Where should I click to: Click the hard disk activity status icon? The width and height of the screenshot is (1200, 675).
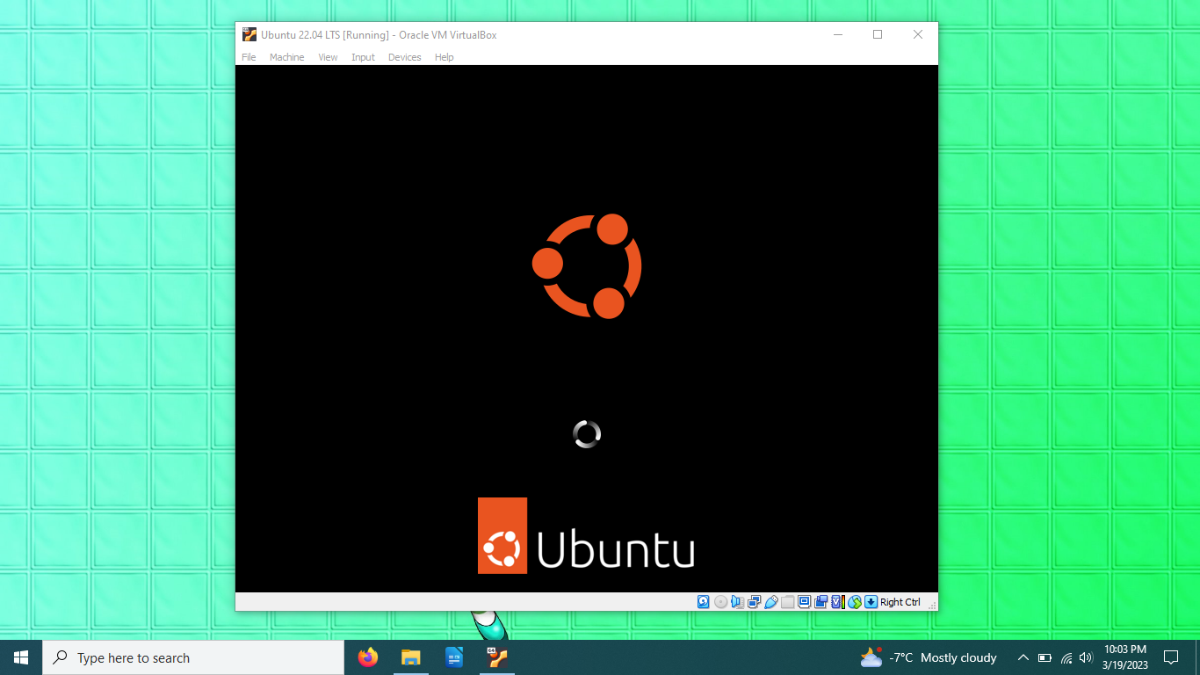[x=703, y=602]
